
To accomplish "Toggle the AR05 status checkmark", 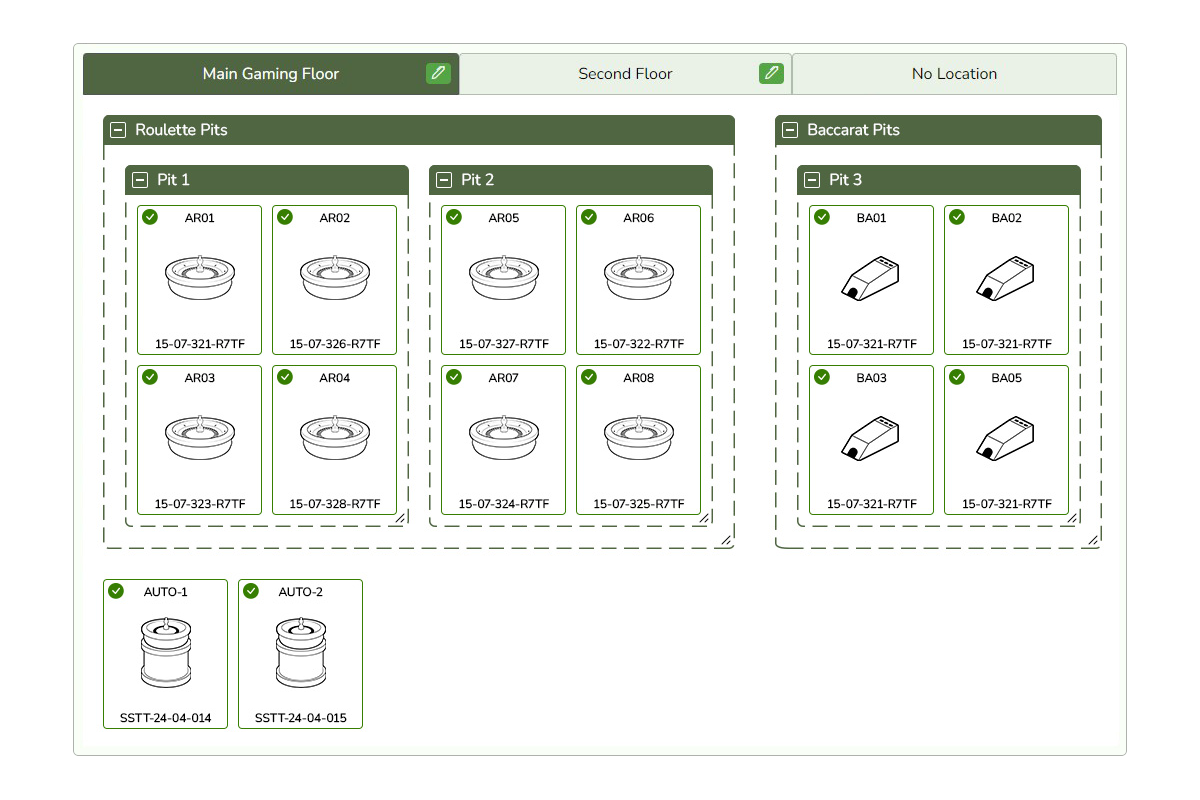I will (454, 217).
